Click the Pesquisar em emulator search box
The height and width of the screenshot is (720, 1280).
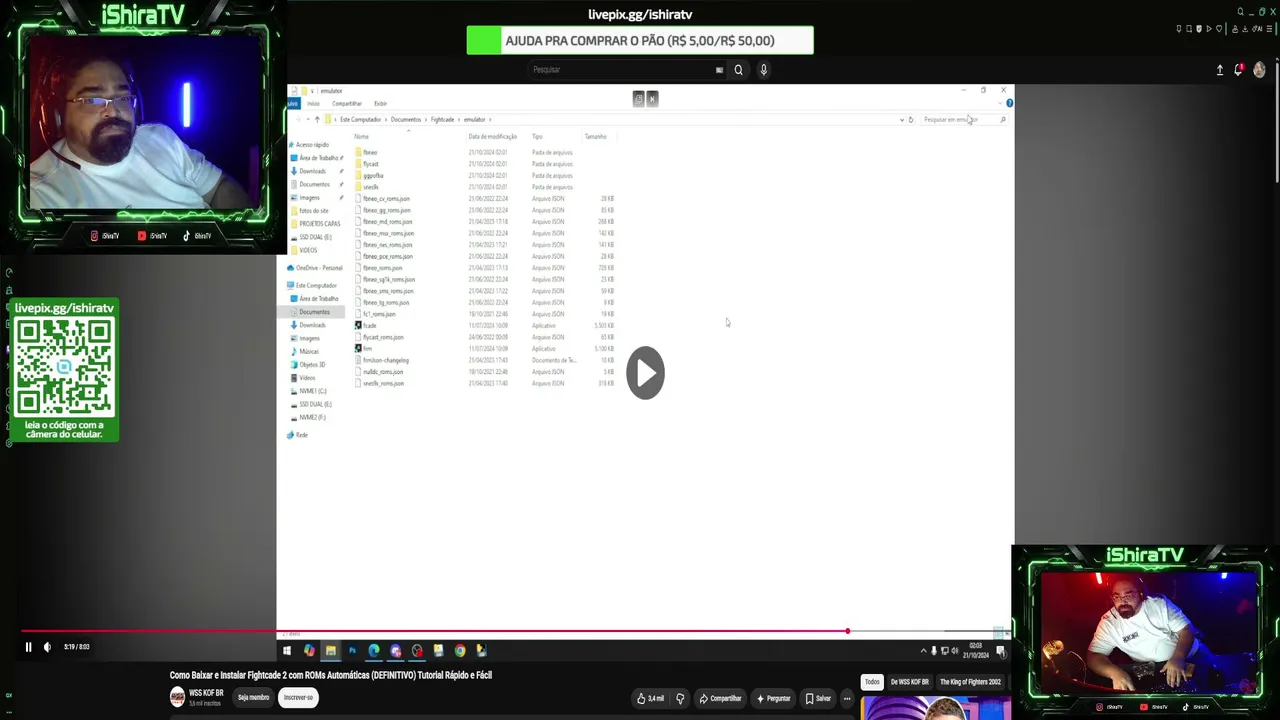pos(963,120)
